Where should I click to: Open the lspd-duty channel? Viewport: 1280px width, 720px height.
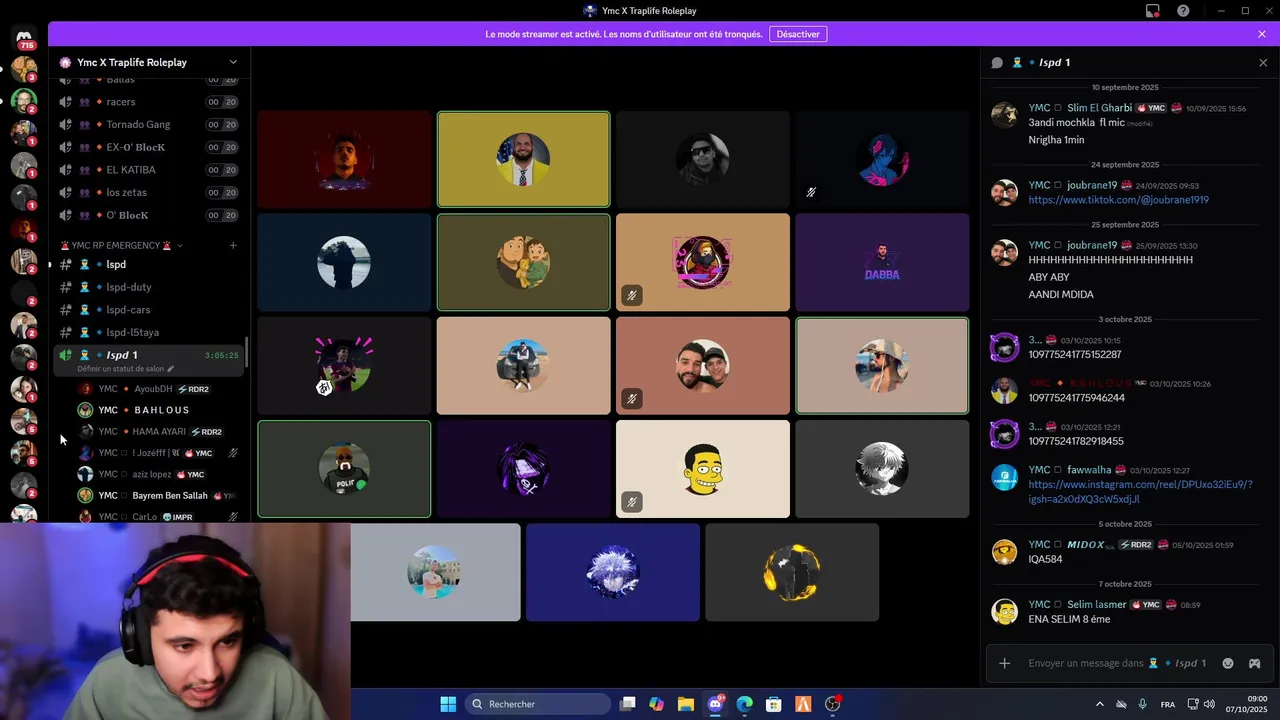tap(148, 287)
